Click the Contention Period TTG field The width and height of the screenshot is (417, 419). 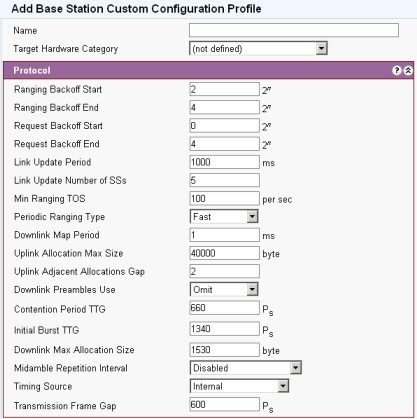pos(224,308)
